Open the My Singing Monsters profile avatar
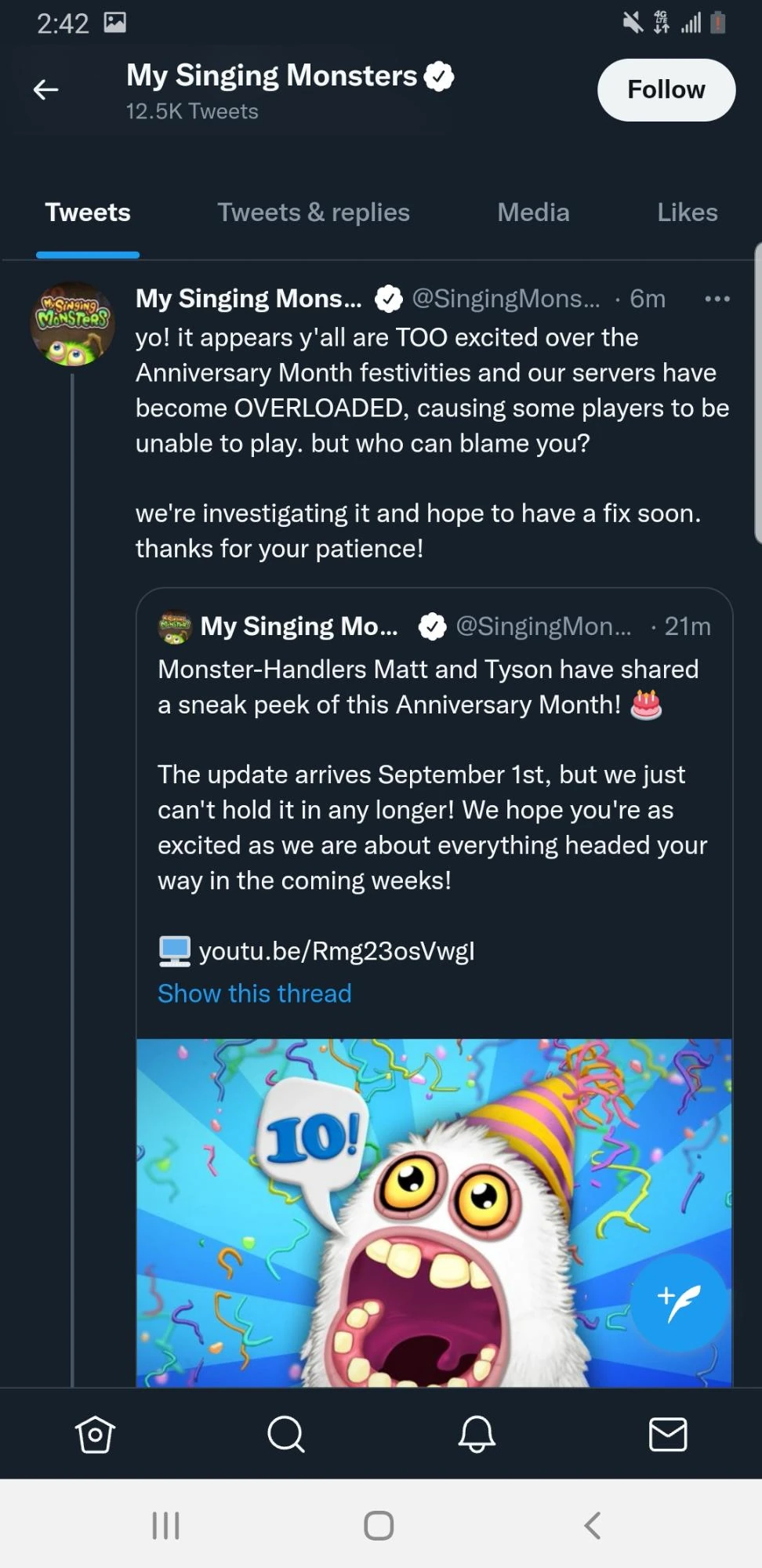This screenshot has width=762, height=1568. [x=72, y=324]
